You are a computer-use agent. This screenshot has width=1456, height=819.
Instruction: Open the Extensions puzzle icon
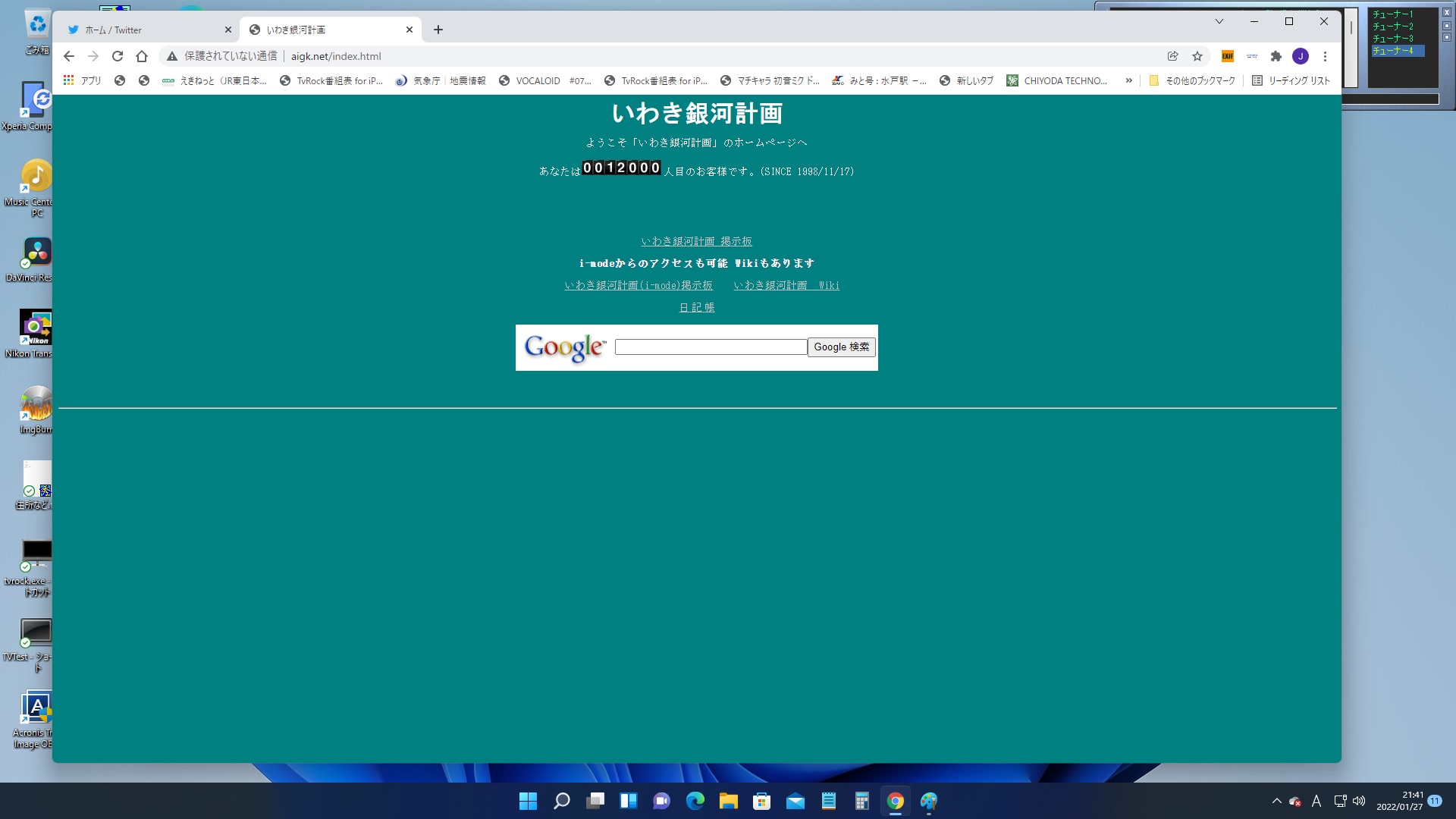coord(1276,56)
